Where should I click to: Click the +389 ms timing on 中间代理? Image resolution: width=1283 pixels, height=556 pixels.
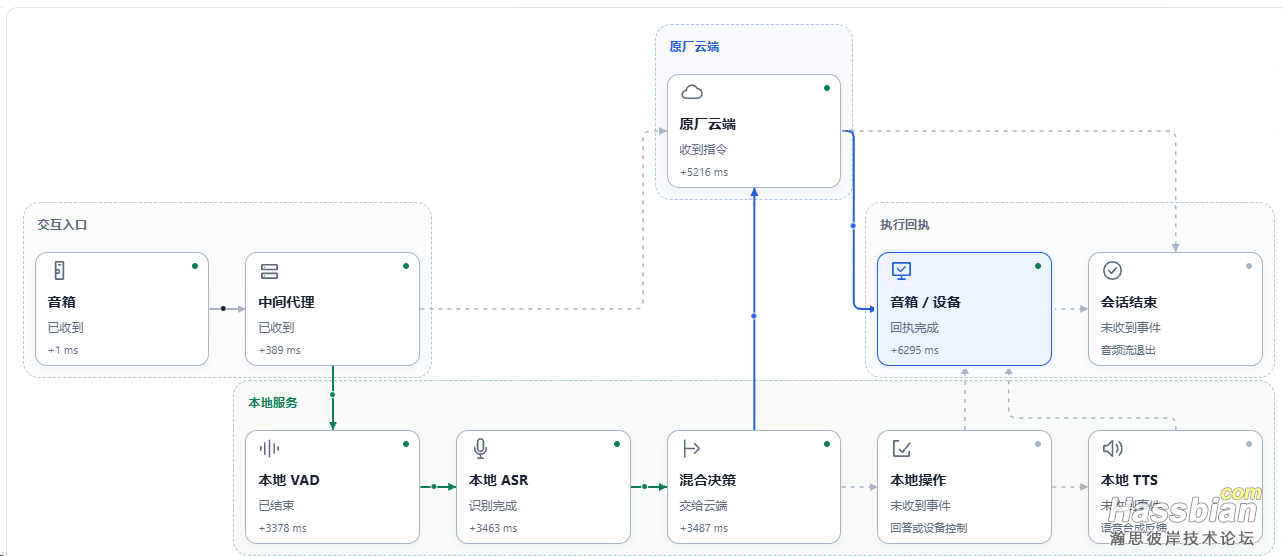tap(280, 350)
